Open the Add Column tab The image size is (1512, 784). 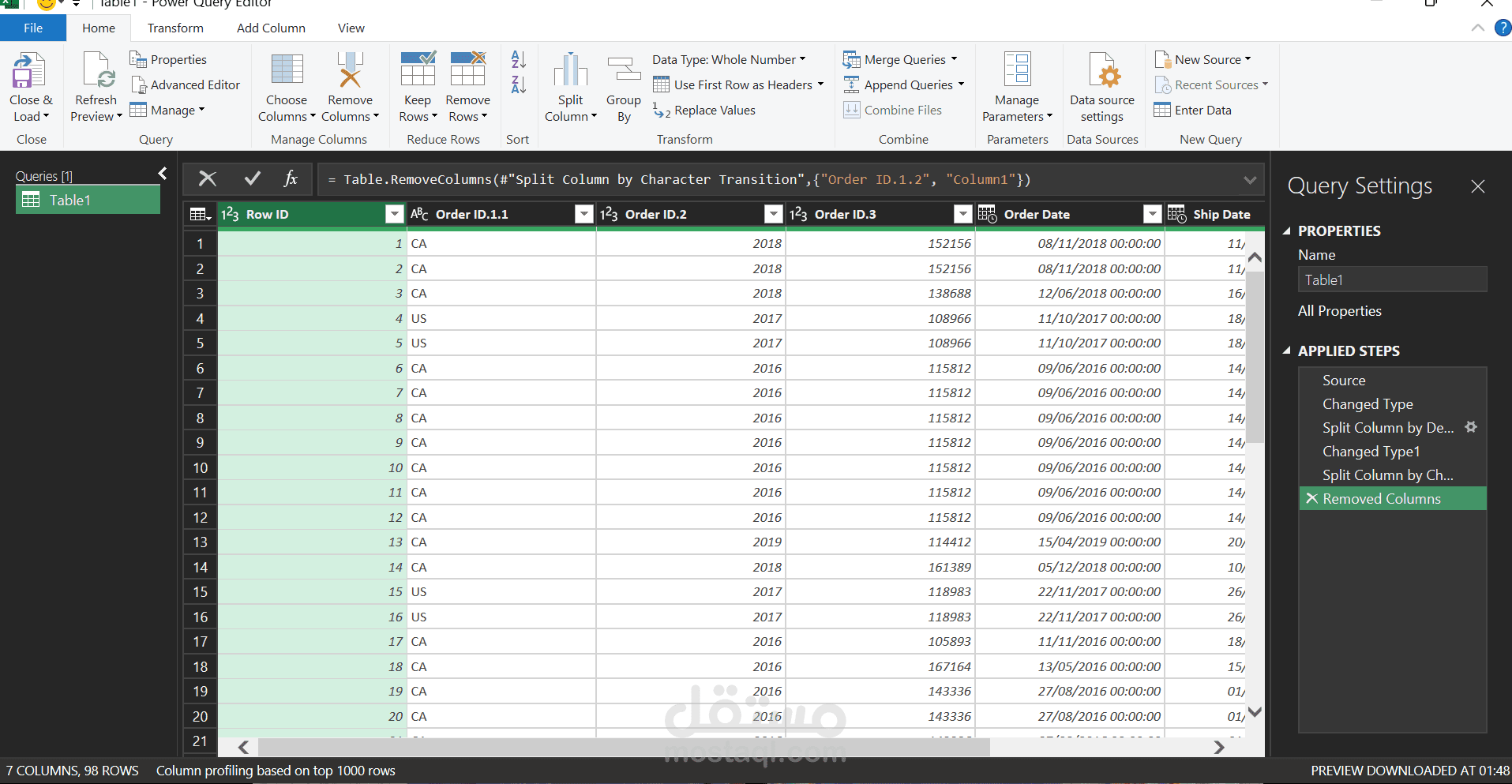pos(271,28)
